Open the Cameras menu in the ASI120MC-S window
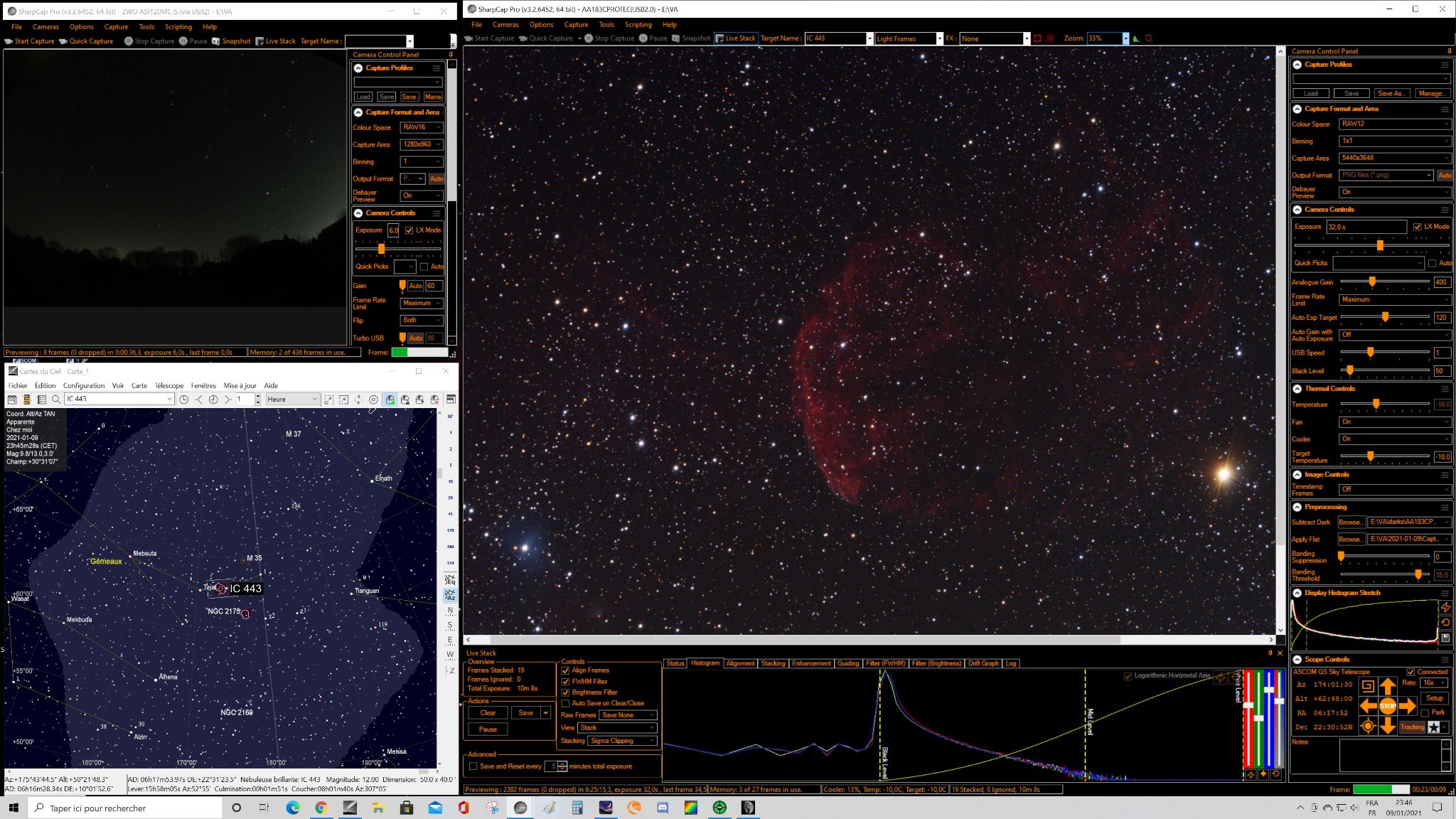This screenshot has height=819, width=1456. pyautogui.click(x=45, y=27)
